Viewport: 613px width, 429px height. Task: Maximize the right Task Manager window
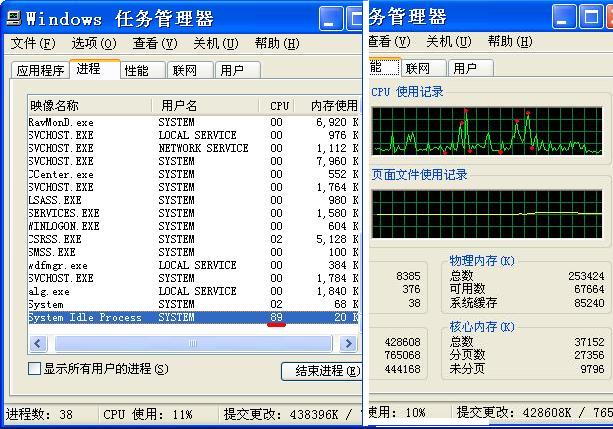tap(590, 17)
